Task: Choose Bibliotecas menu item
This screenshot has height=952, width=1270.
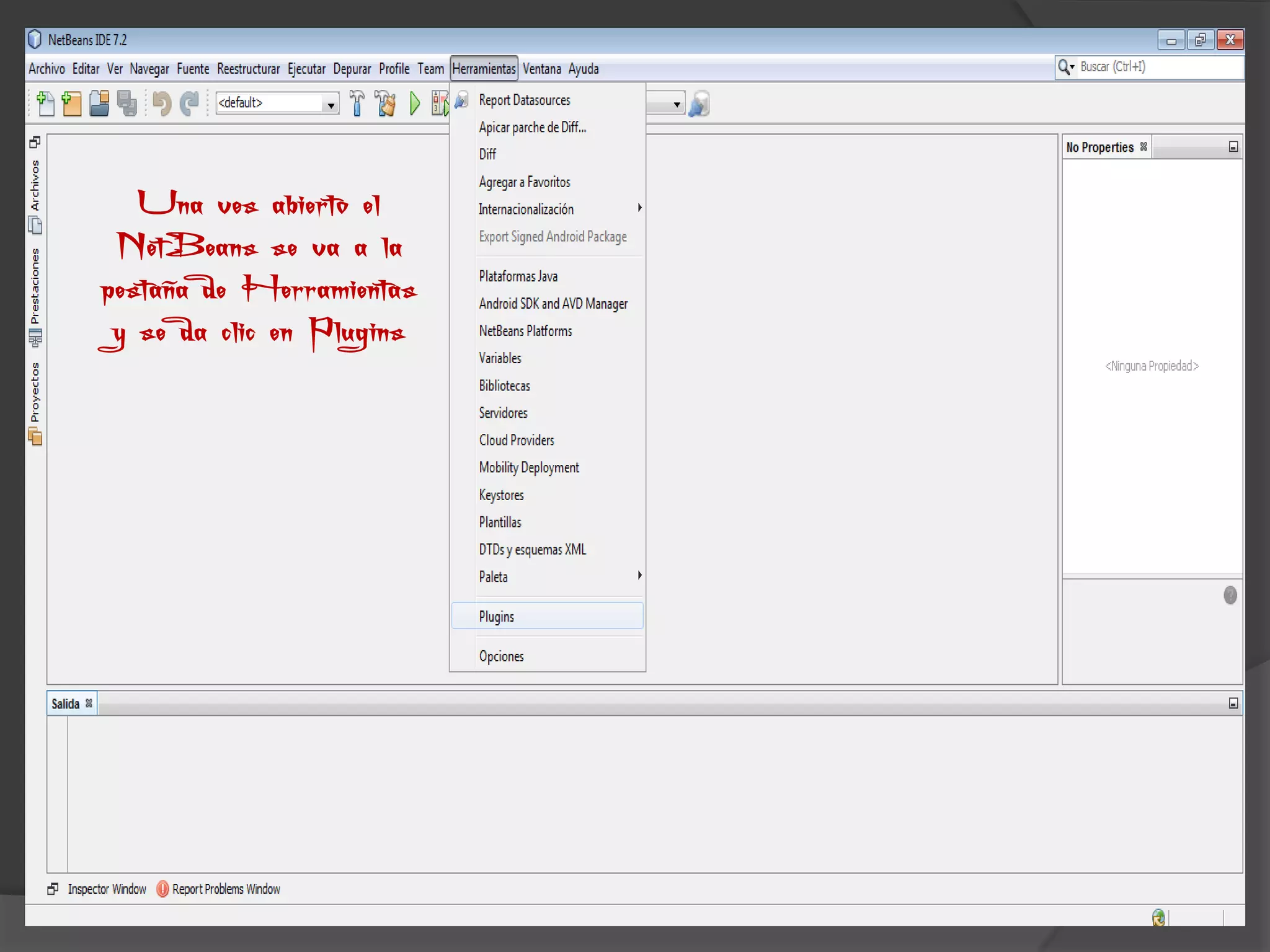Action: pyautogui.click(x=547, y=385)
